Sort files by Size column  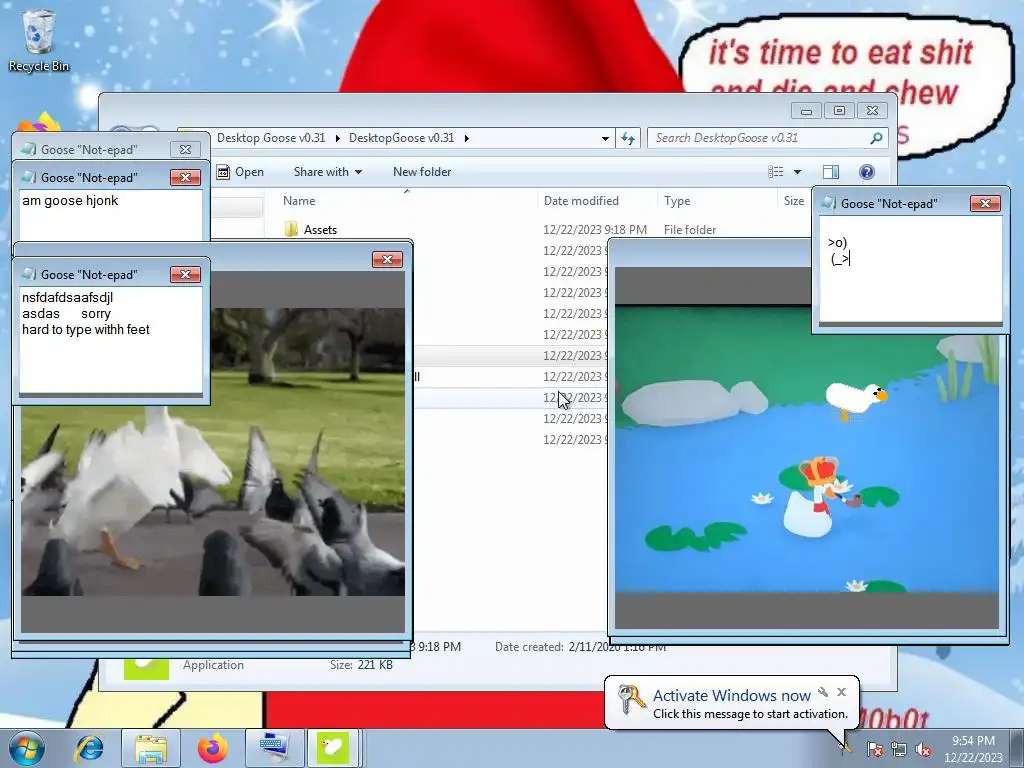click(x=794, y=200)
